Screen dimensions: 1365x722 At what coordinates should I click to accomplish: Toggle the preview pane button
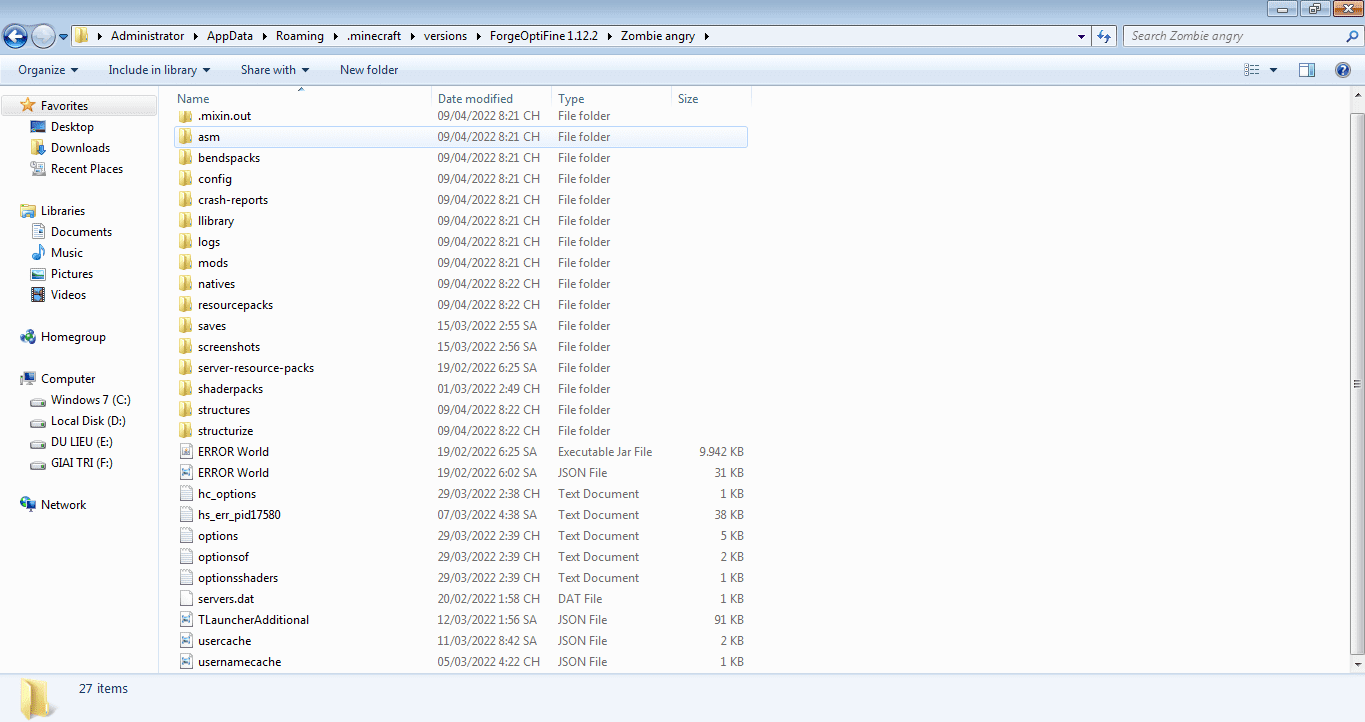(x=1307, y=70)
